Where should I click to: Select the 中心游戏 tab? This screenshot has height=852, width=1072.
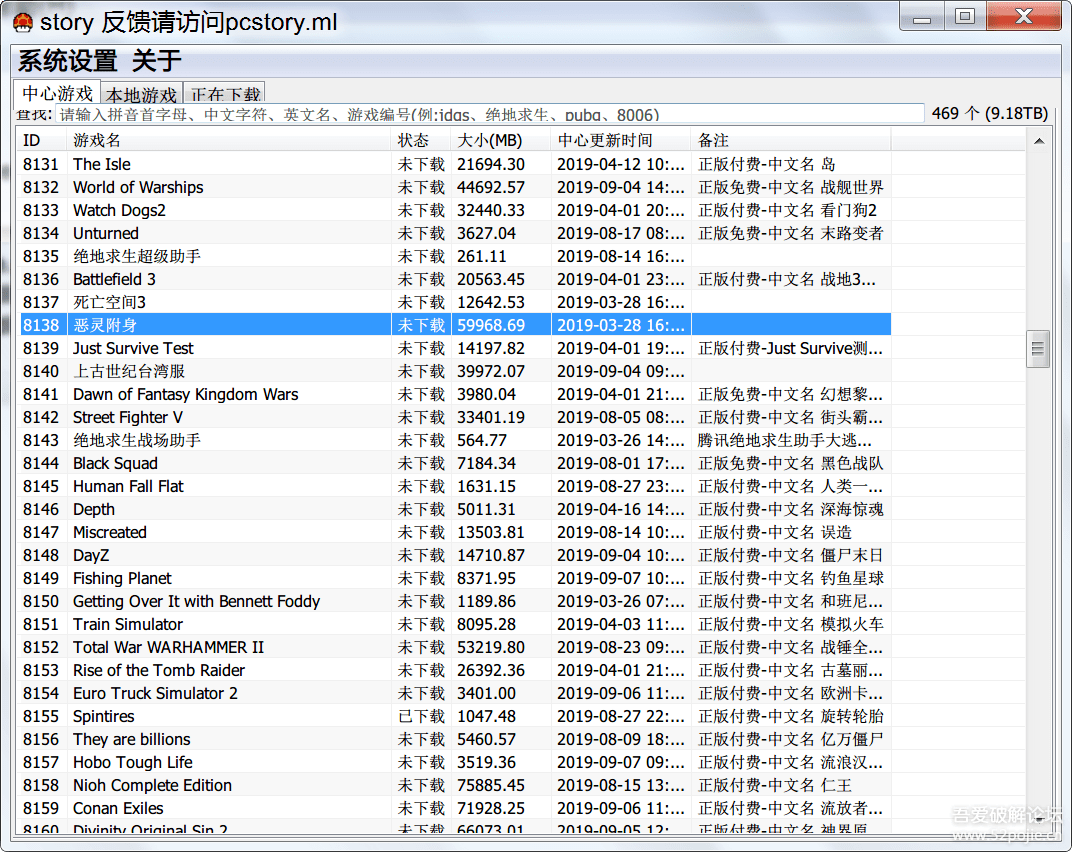pos(58,93)
